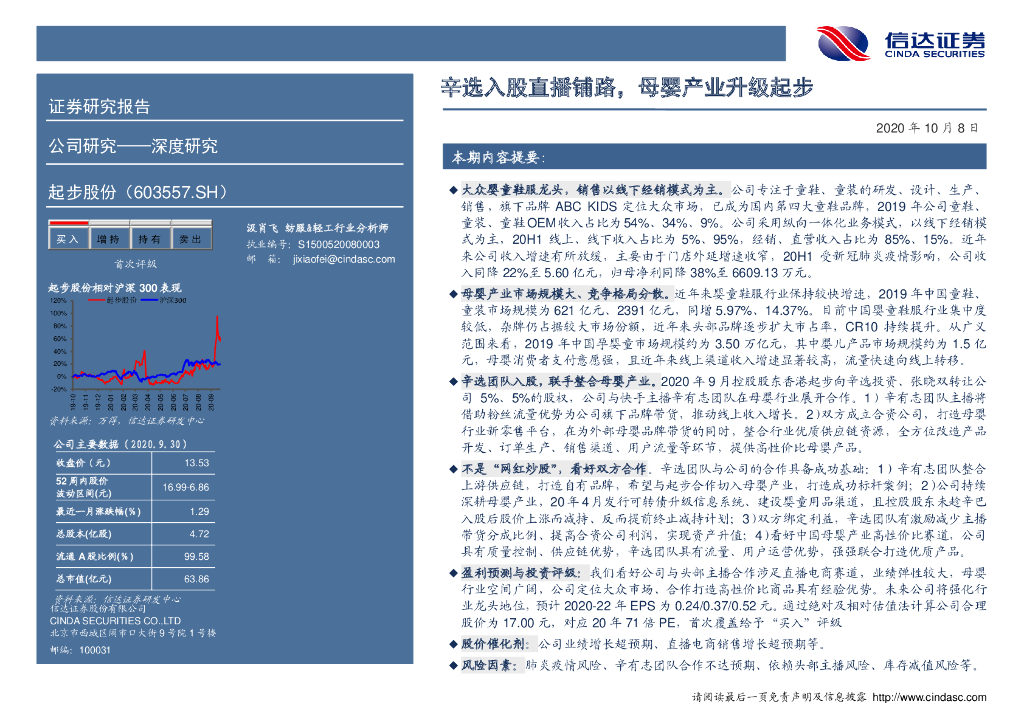Click the 最近一月涨跌幅(%) label
1024x724 pixels.
[98, 511]
